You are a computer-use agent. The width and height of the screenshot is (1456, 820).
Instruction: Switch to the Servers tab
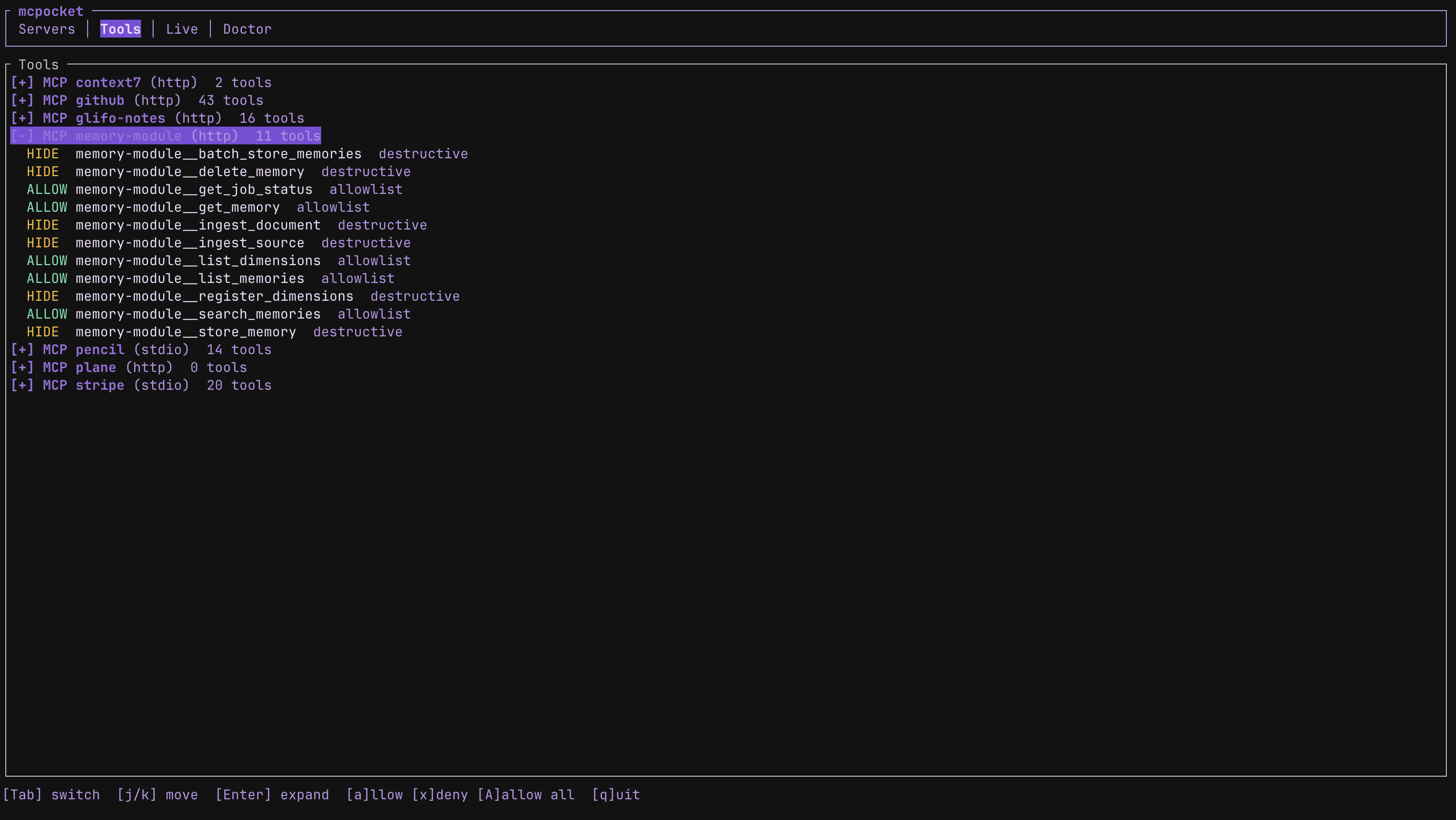click(47, 29)
